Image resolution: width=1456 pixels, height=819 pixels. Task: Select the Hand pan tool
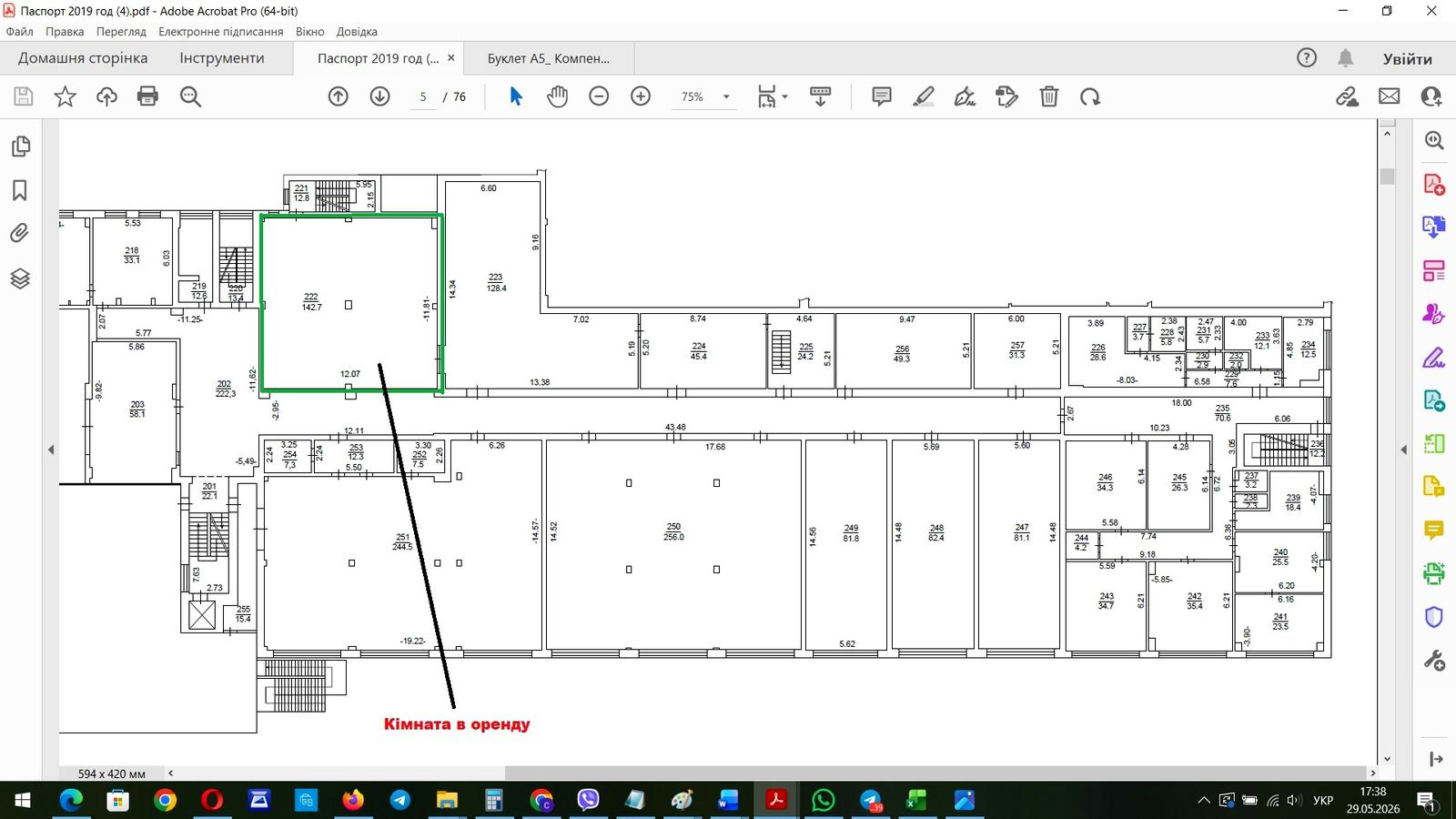click(557, 96)
